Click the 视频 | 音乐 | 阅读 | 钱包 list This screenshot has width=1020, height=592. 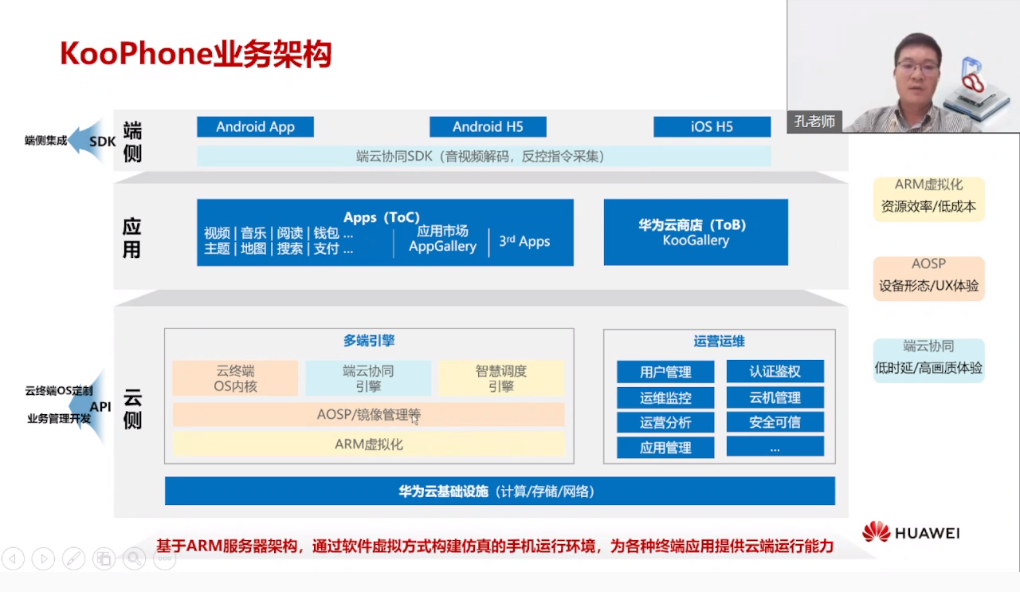click(x=278, y=233)
